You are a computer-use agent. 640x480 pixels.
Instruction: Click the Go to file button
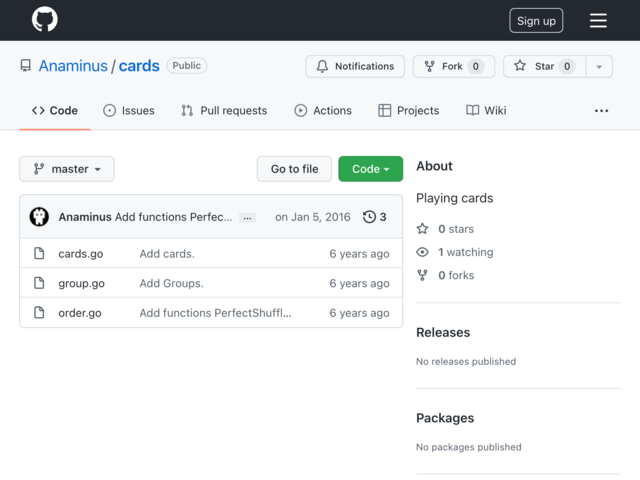[294, 169]
